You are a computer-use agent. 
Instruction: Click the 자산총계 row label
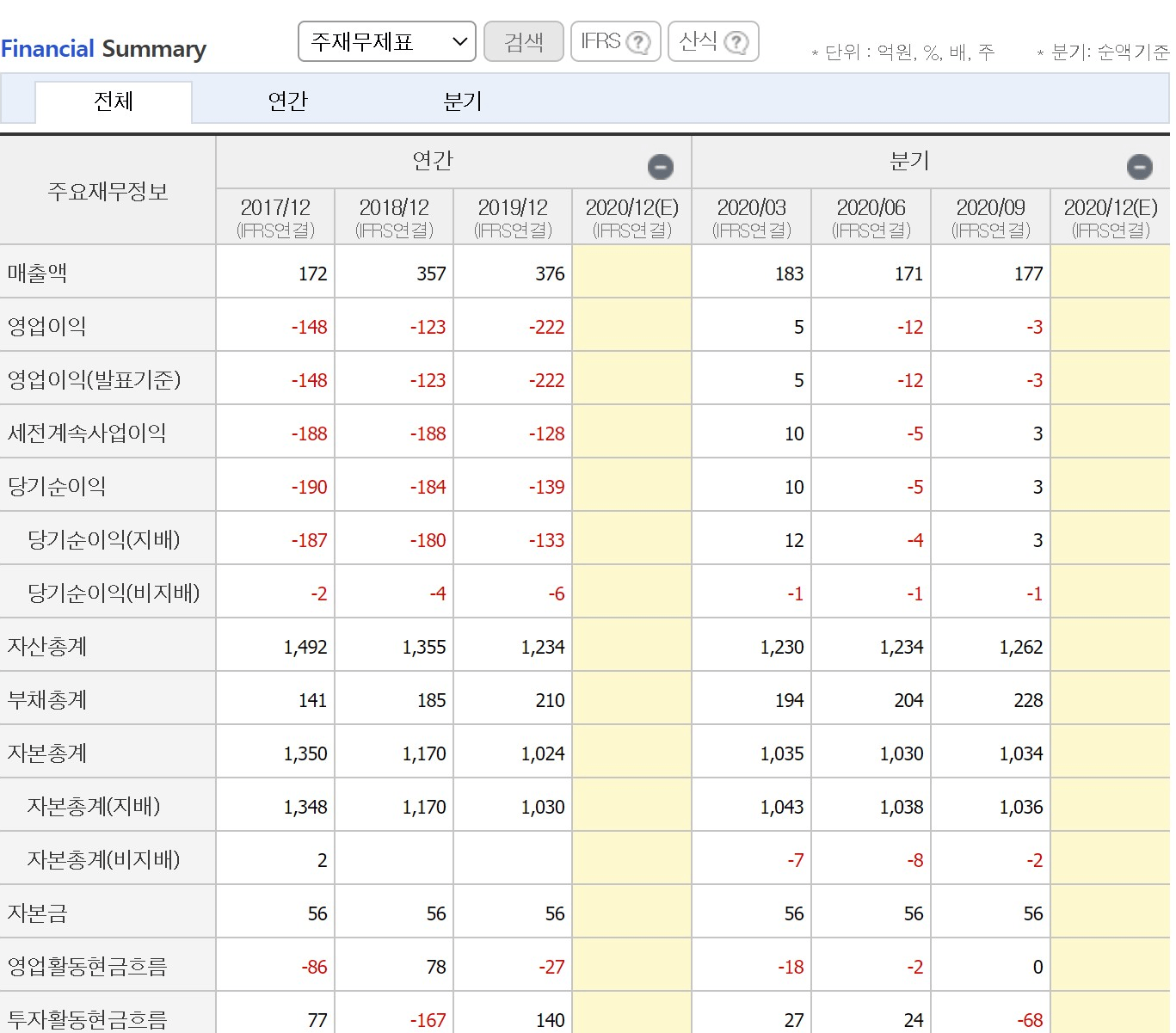tap(47, 646)
